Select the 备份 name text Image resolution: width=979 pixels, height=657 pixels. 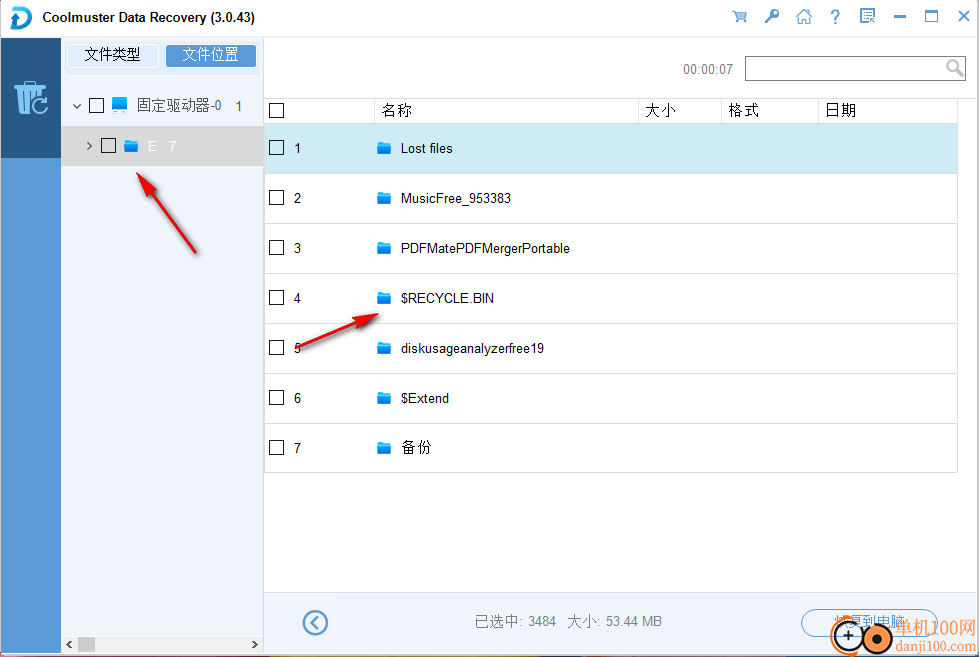click(416, 447)
